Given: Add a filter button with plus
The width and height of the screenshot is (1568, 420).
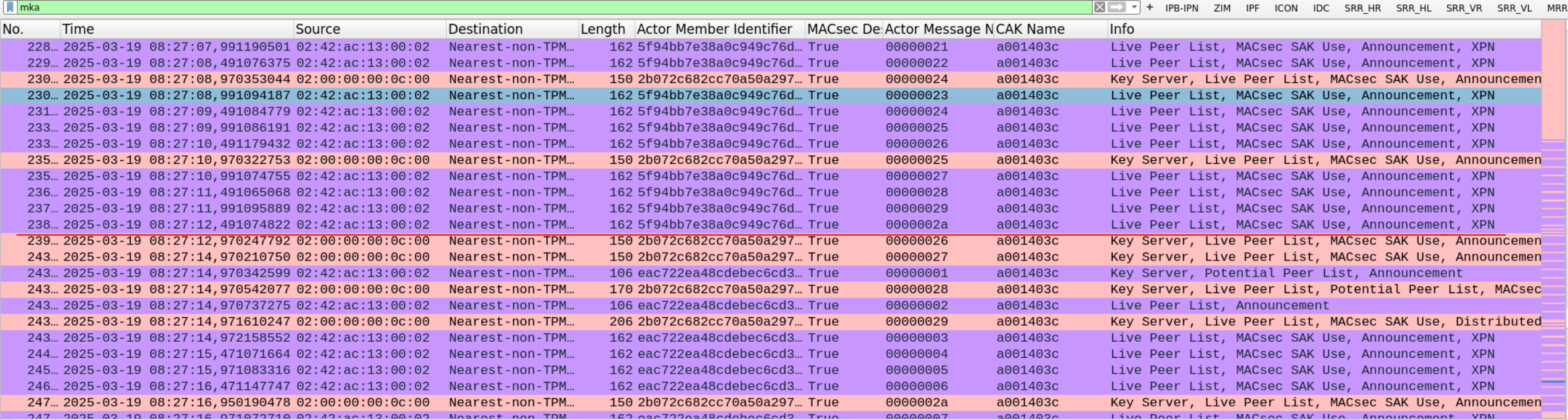Looking at the screenshot, I should [x=1150, y=7].
